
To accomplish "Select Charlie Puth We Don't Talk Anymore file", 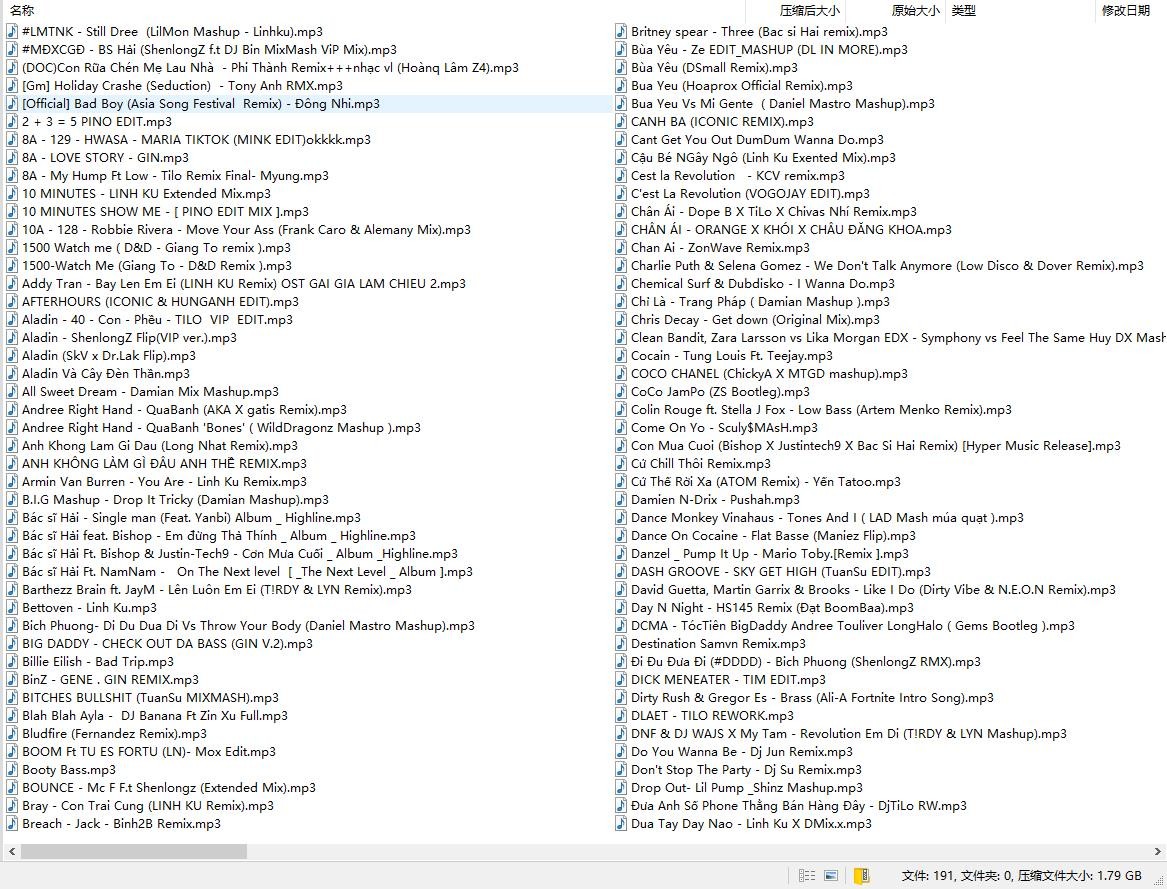I will tap(886, 266).
